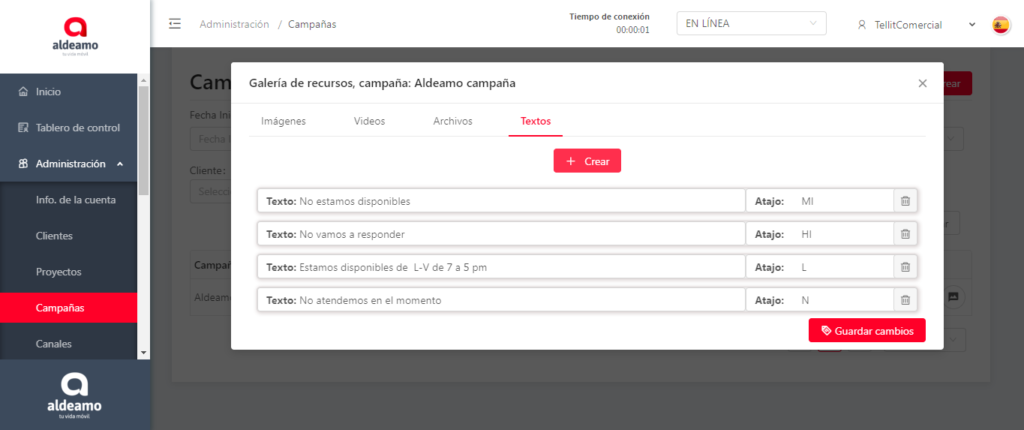Delete the 'No estamos disponibles' text entry
This screenshot has height=430, width=1024.
pos(905,201)
